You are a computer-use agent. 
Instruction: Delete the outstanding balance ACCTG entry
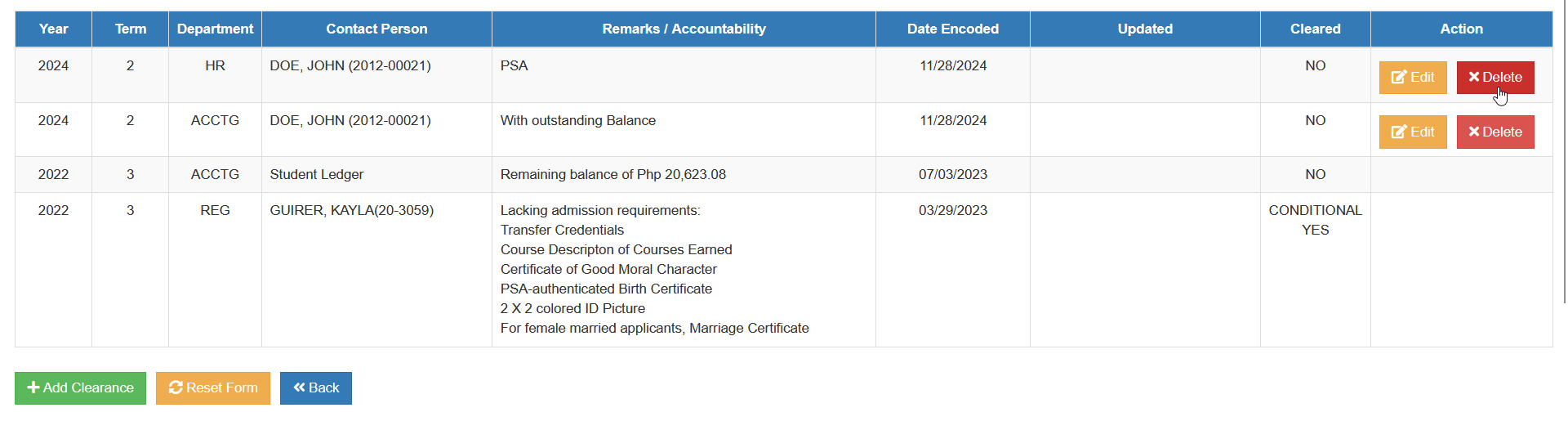click(x=1495, y=132)
